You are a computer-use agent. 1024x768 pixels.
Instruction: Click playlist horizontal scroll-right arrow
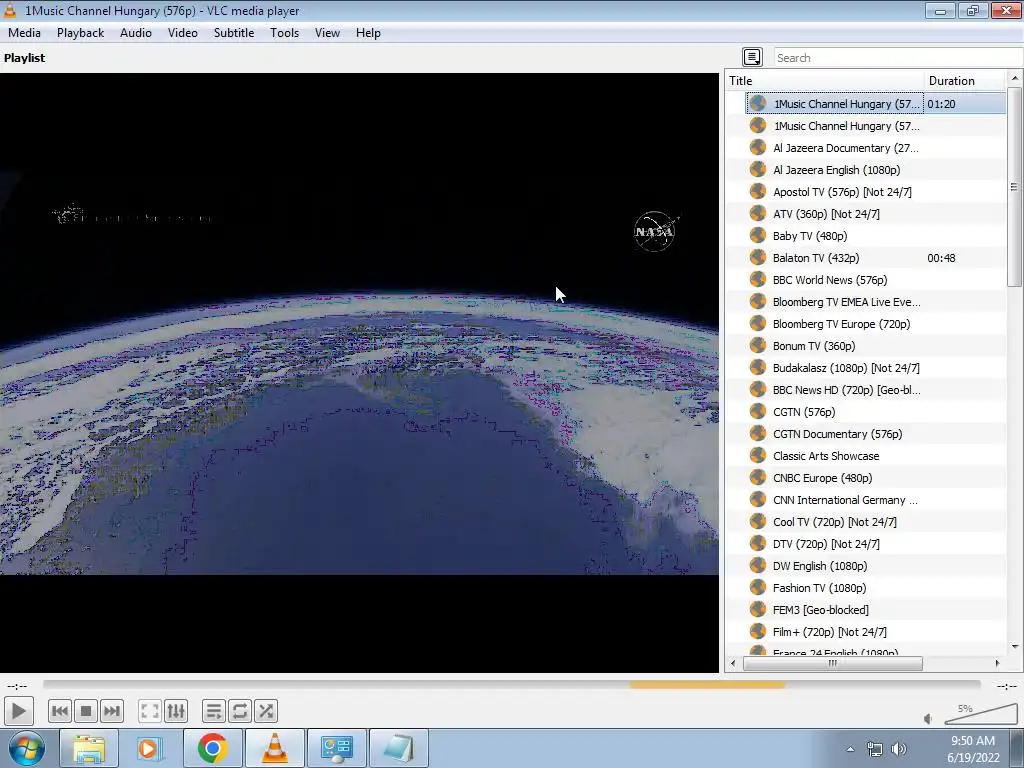click(x=997, y=664)
